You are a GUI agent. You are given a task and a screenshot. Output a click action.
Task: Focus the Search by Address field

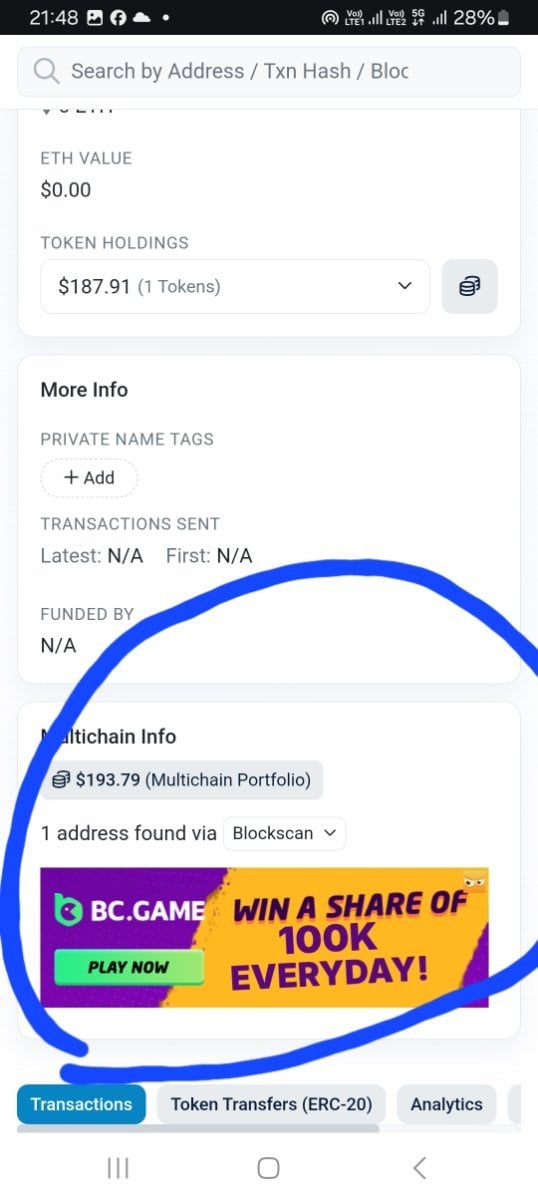(x=269, y=71)
